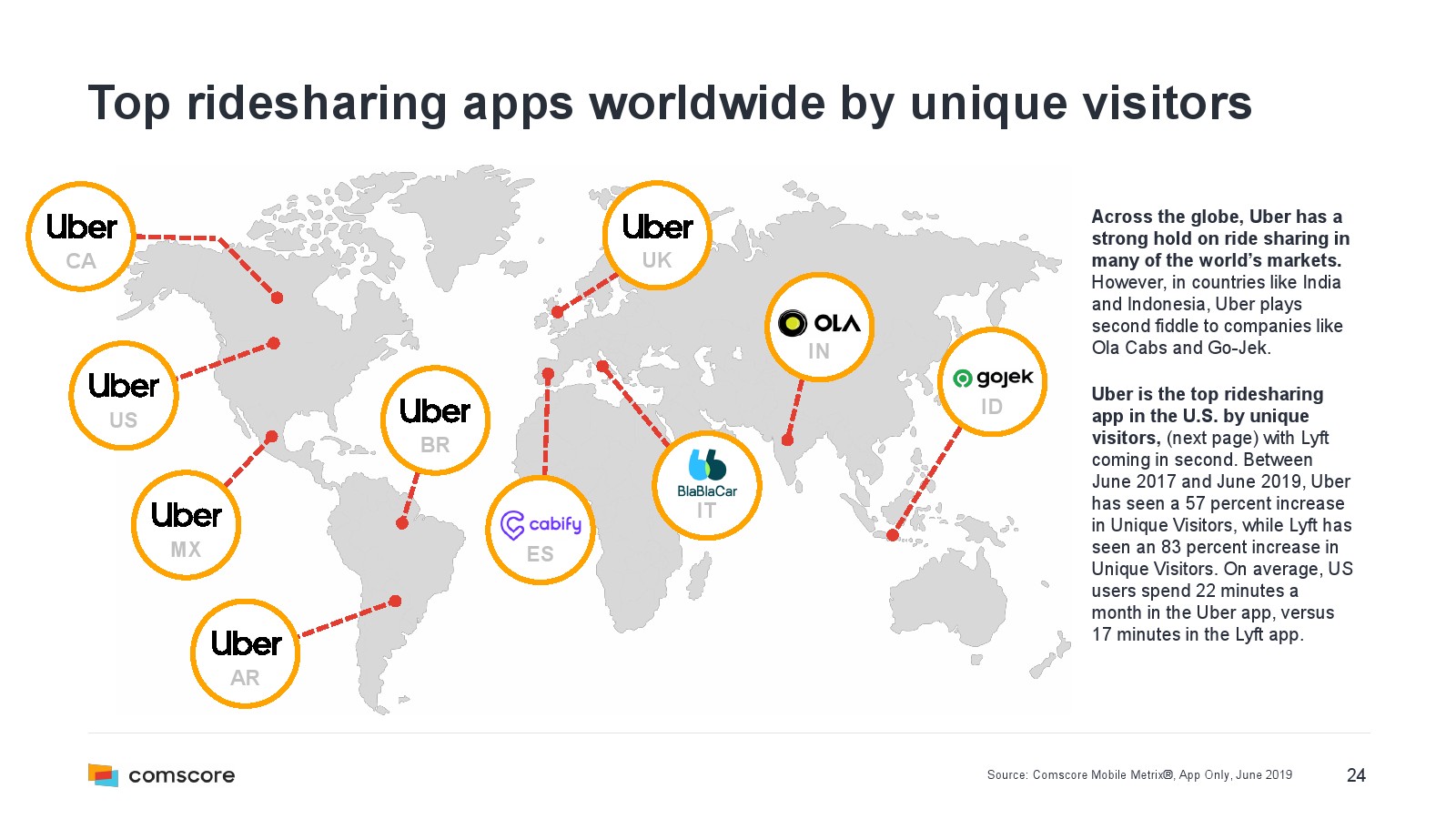Click the Uber AR logo circle
Viewport: 1456px width, 819px height.
pos(245,653)
